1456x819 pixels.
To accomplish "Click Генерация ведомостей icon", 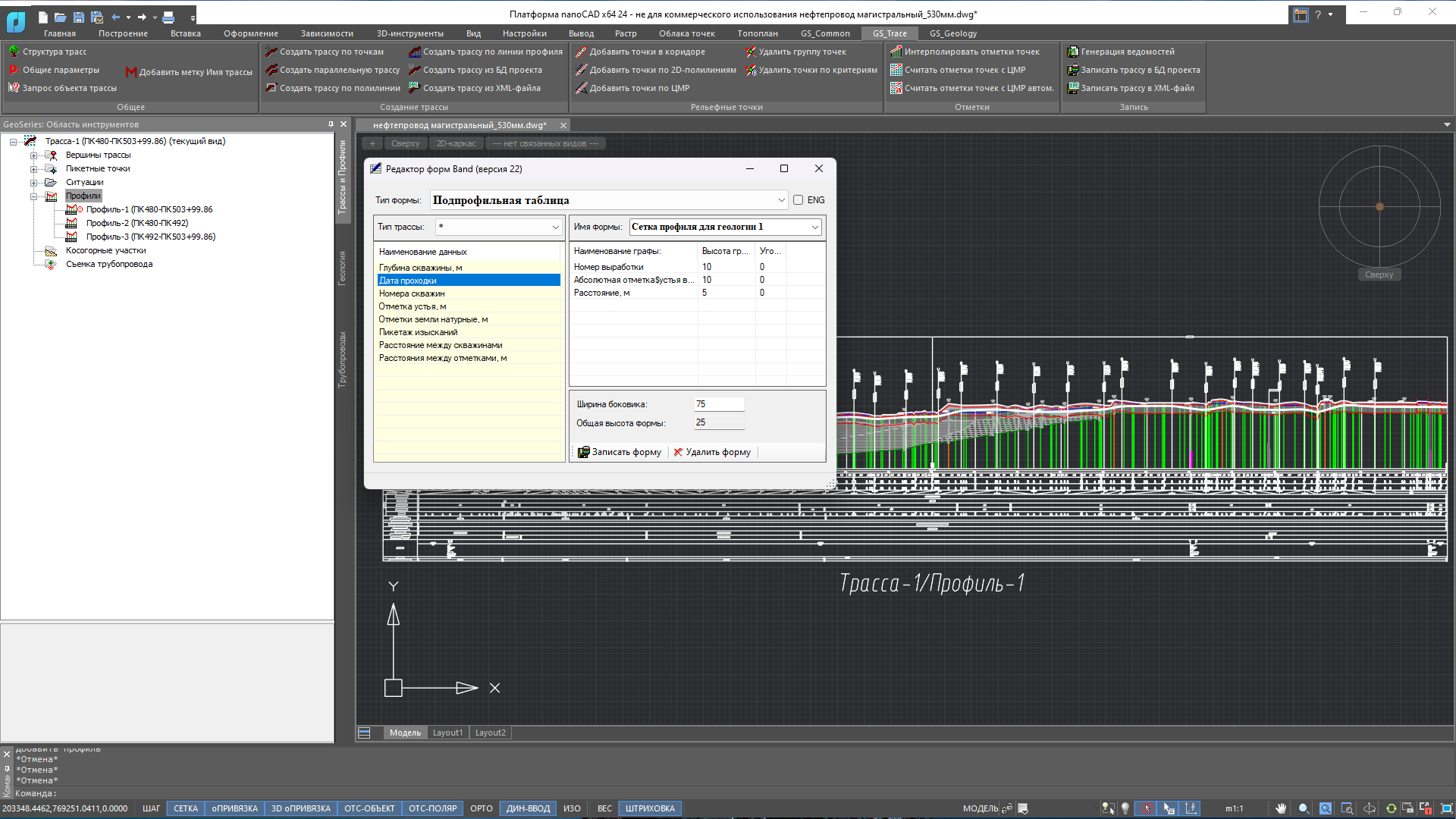I will coord(1073,52).
